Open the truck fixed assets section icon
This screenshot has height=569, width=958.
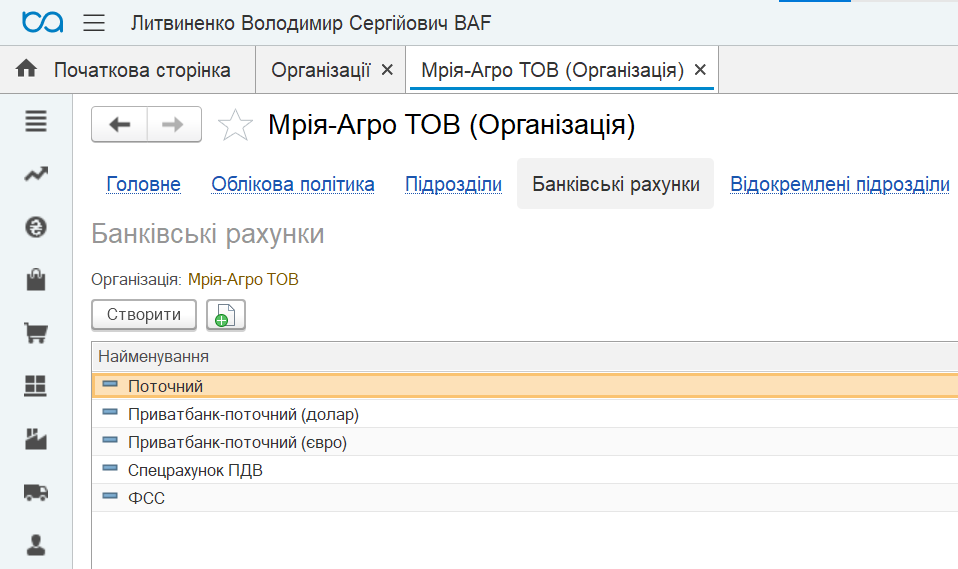(36, 492)
